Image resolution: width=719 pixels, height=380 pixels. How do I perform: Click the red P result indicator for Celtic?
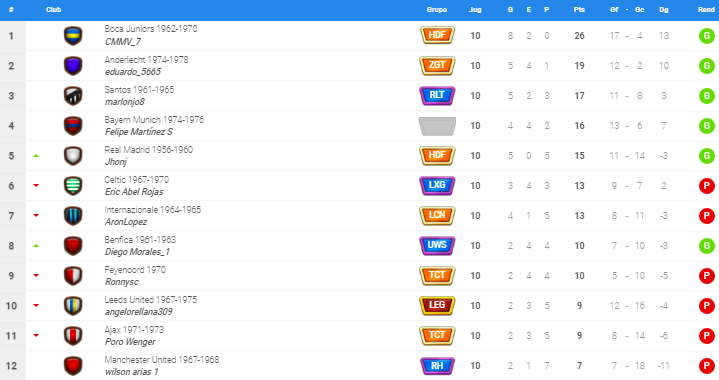[x=707, y=186]
